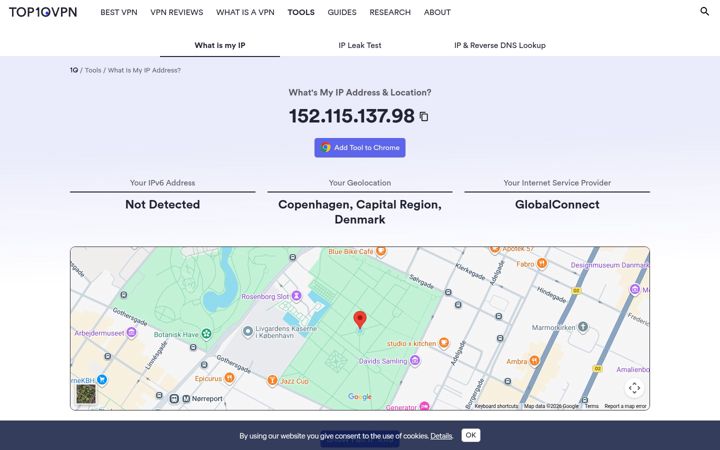720x450 pixels.
Task: Click the Jazz Cup map marker
Action: coord(272,380)
